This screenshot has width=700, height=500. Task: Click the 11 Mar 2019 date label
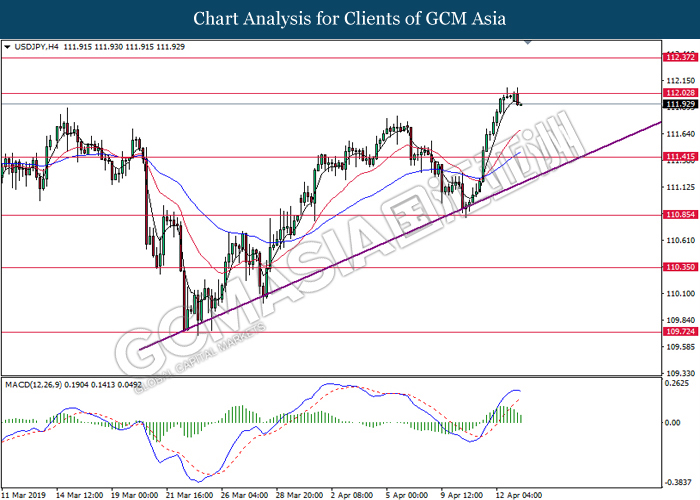pyautogui.click(x=23, y=495)
